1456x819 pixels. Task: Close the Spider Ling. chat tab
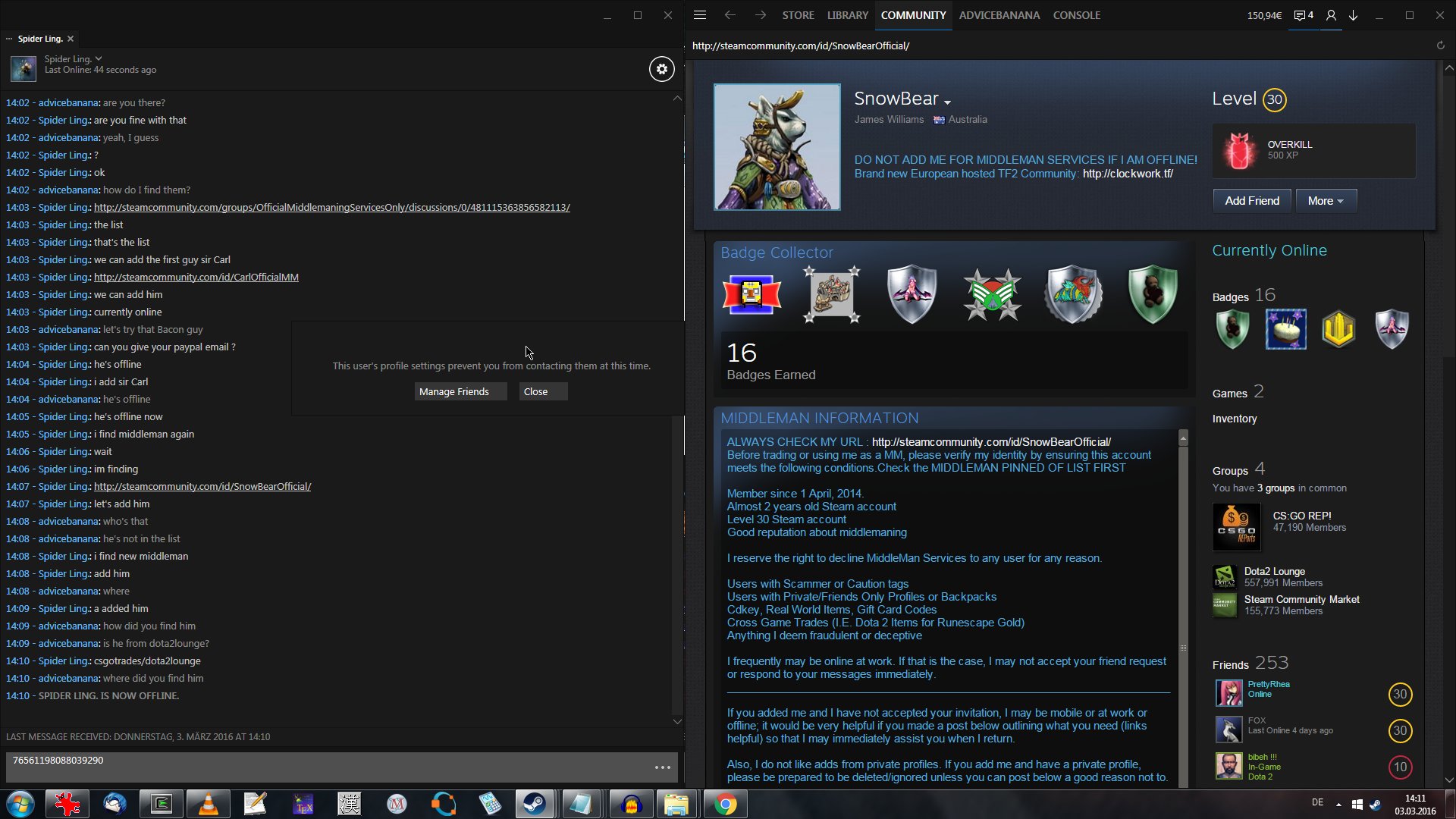click(x=71, y=39)
